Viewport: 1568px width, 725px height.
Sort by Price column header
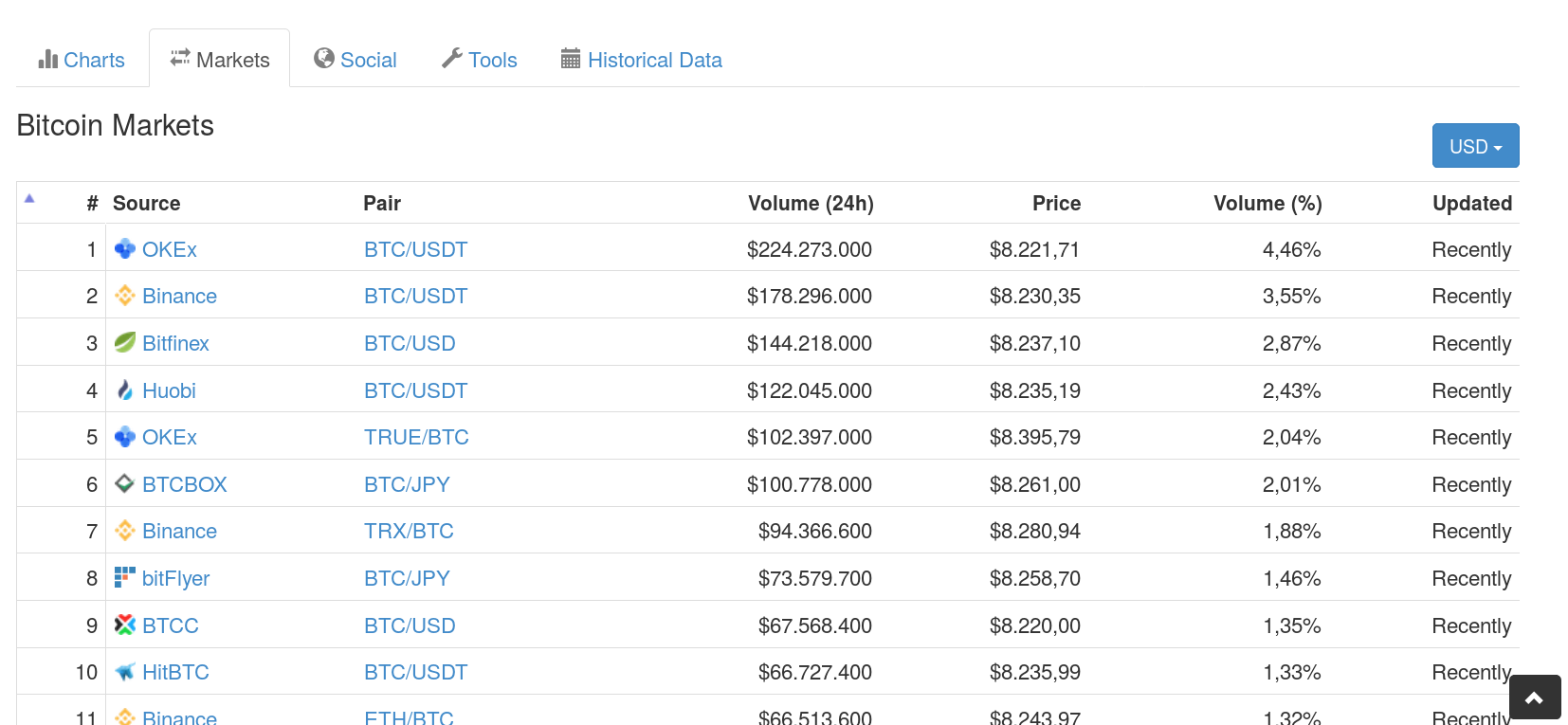1056,203
